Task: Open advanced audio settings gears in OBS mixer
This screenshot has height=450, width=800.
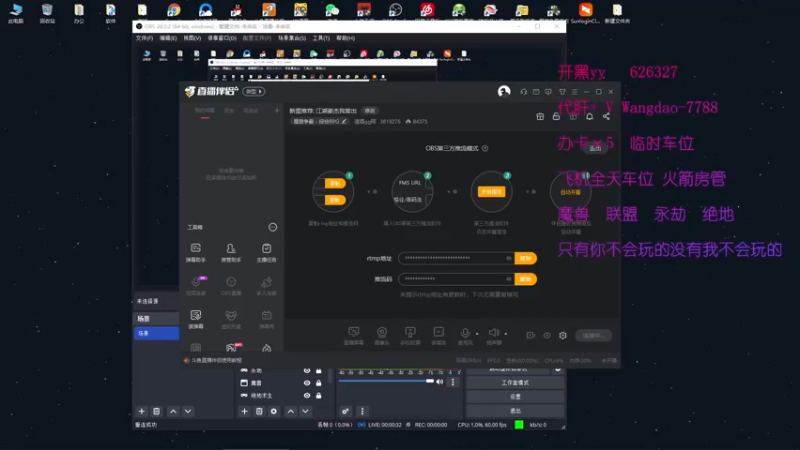Action: click(345, 411)
